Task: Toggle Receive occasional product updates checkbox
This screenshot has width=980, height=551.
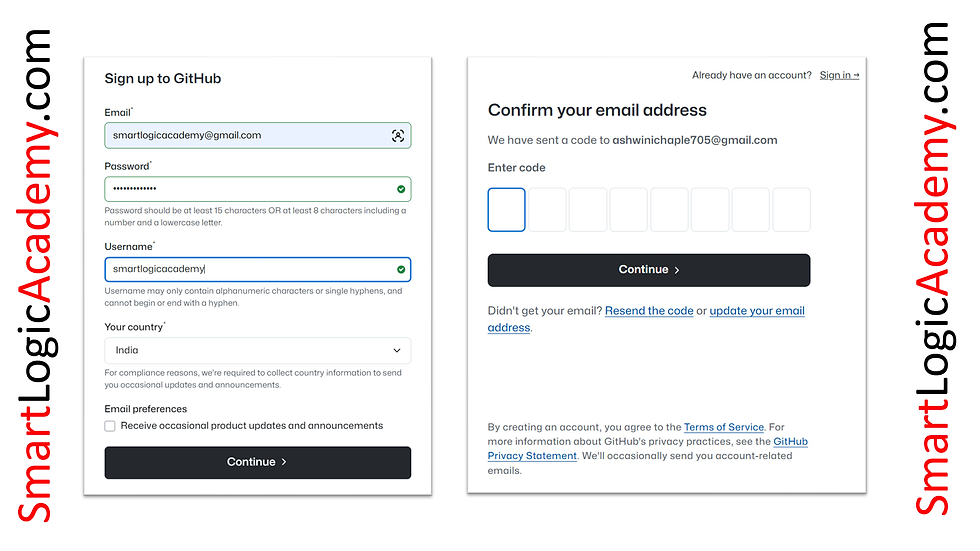Action: tap(110, 426)
